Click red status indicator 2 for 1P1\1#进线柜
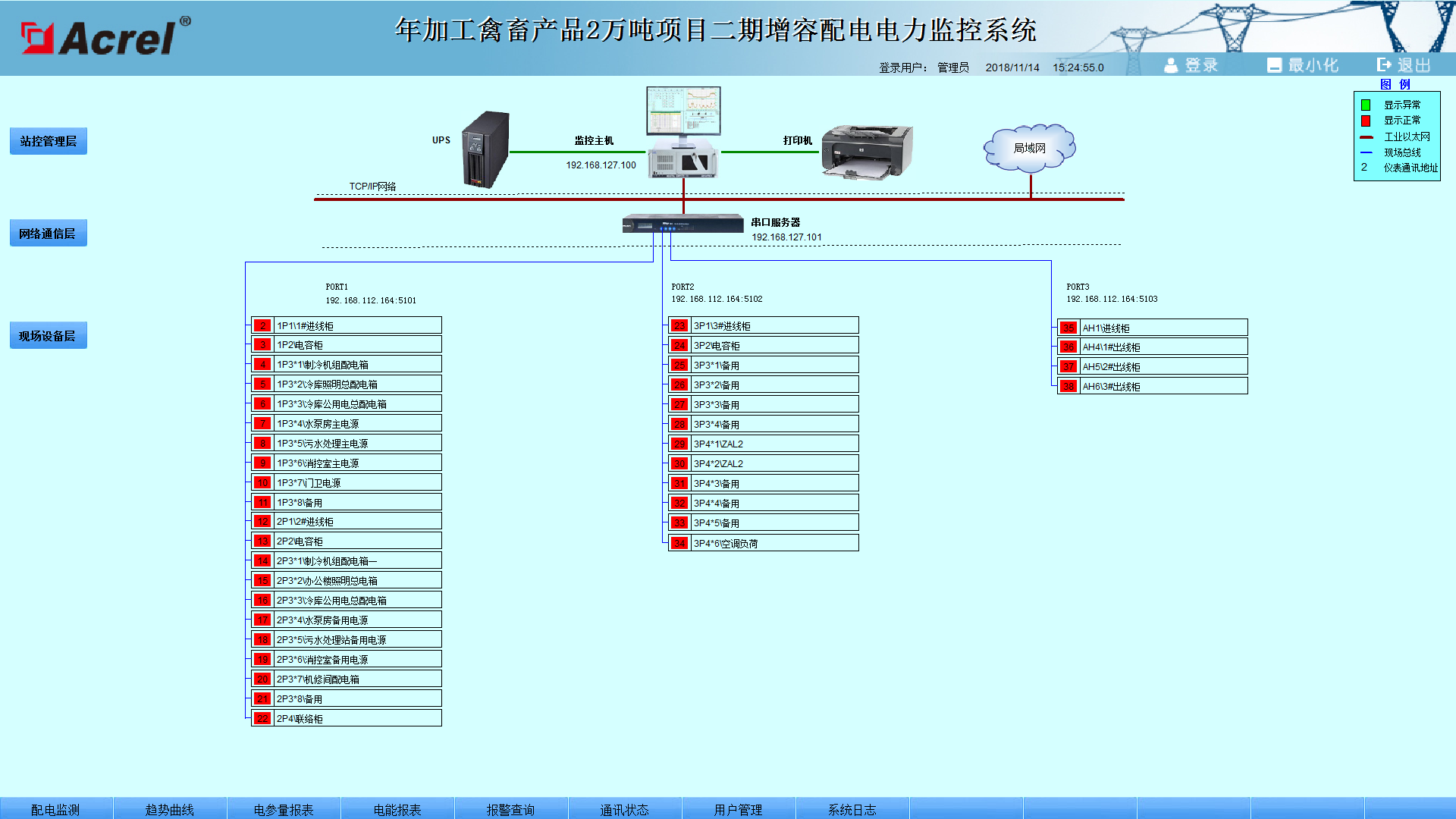The height and width of the screenshot is (819, 1456). (x=262, y=325)
